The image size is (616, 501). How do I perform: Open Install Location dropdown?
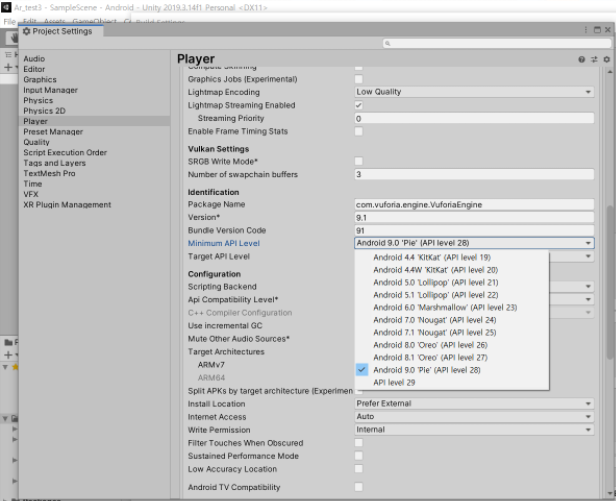[x=474, y=404]
